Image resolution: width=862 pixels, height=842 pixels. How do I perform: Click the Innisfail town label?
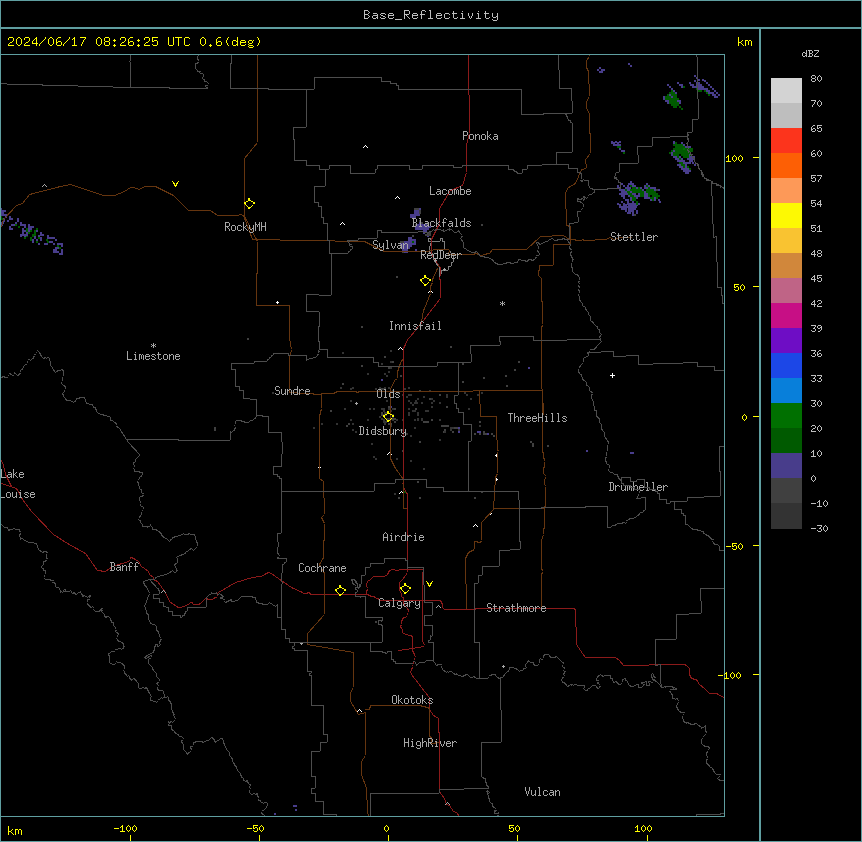[x=415, y=326]
